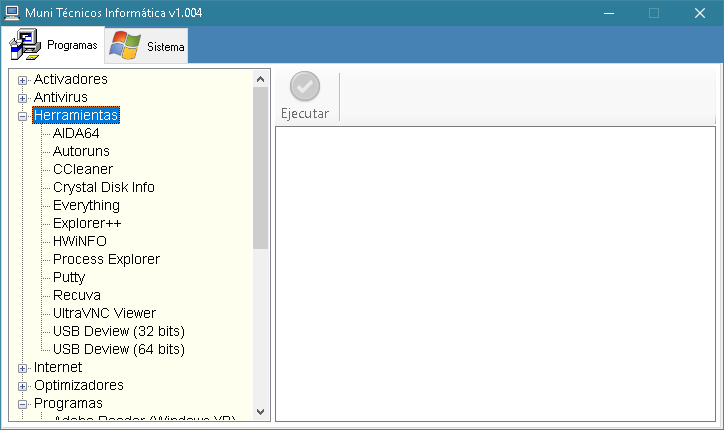Image resolution: width=724 pixels, height=430 pixels.
Task: Minimize the Muni Técnicos window
Action: click(609, 13)
